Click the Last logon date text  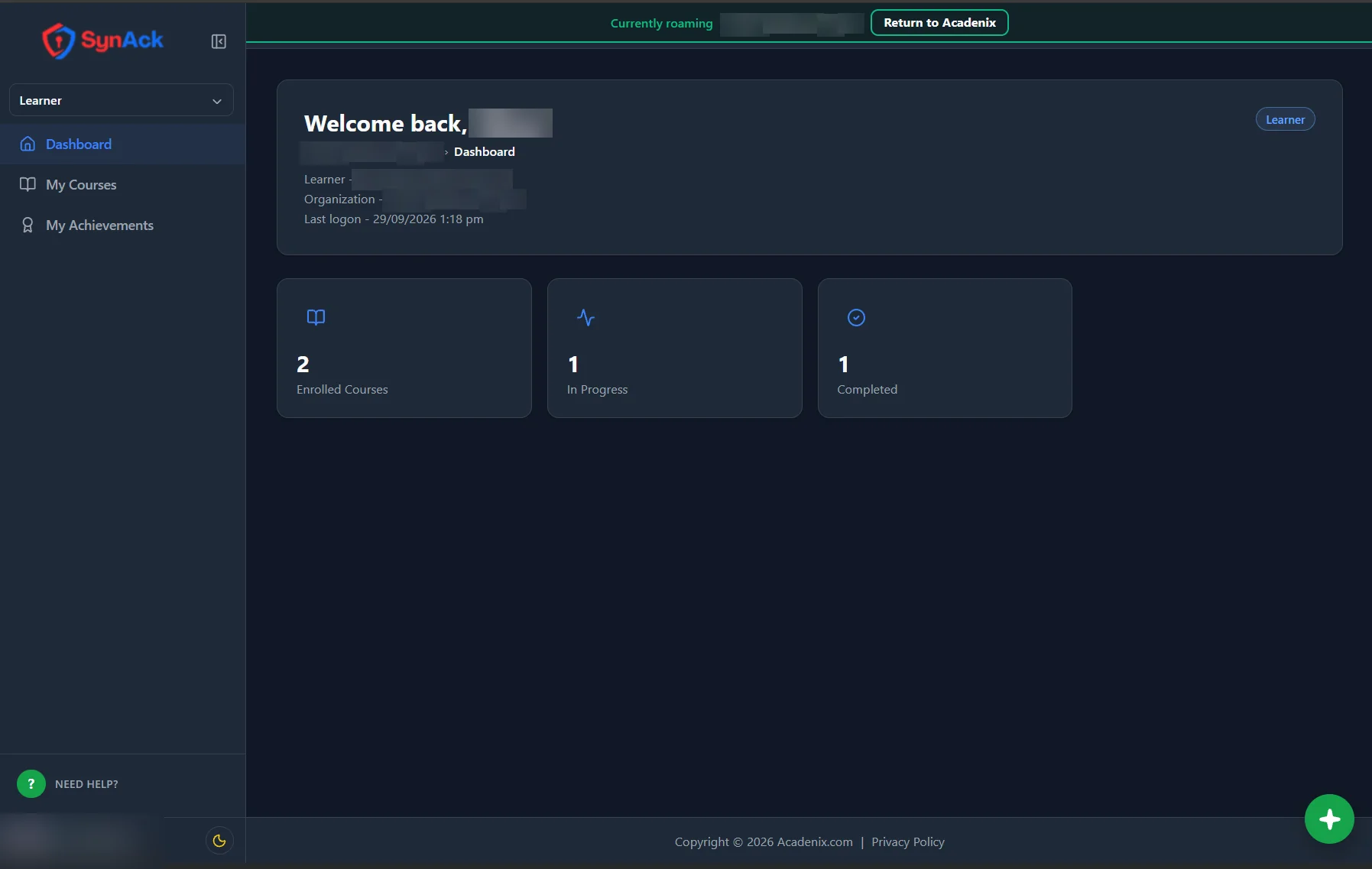(394, 219)
